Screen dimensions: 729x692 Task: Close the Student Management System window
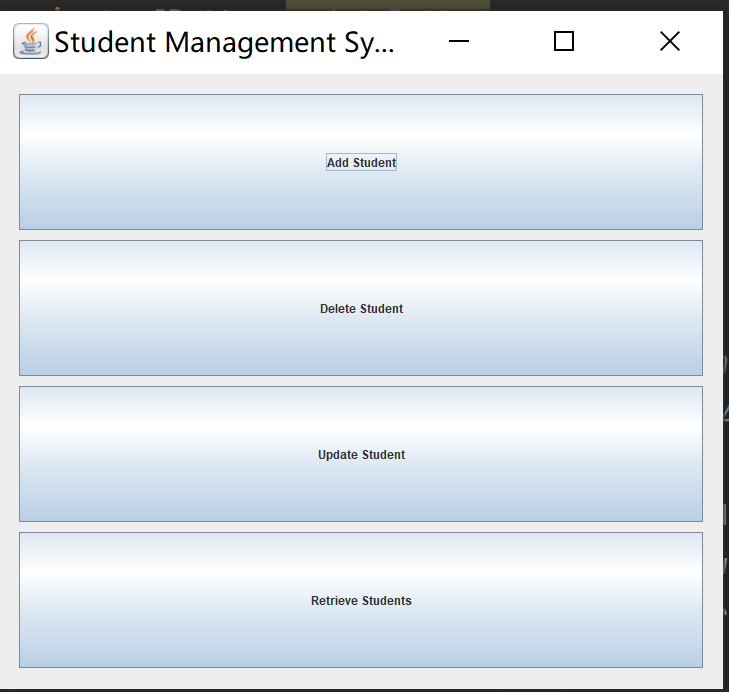tap(670, 41)
